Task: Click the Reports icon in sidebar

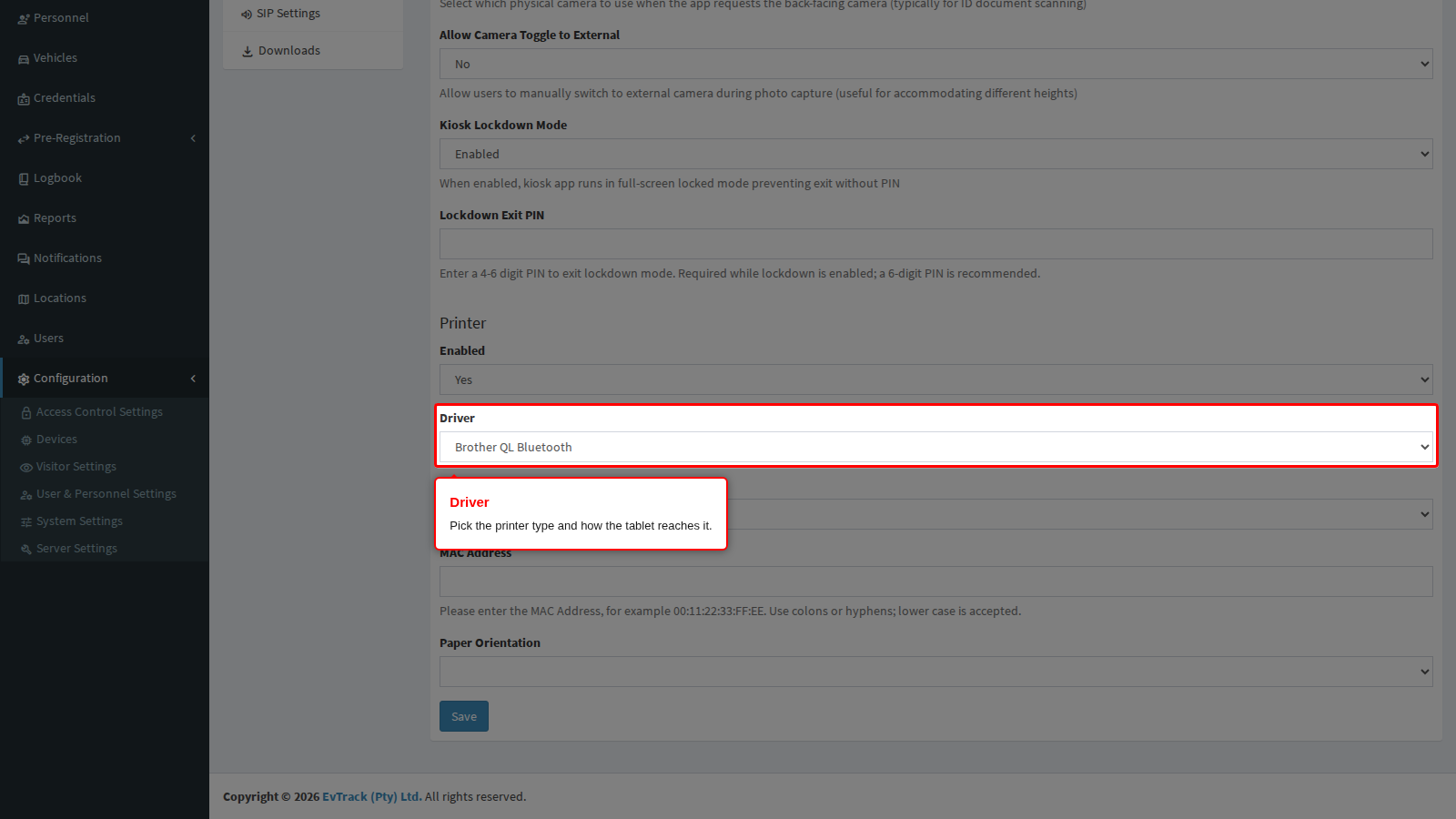Action: [x=24, y=218]
